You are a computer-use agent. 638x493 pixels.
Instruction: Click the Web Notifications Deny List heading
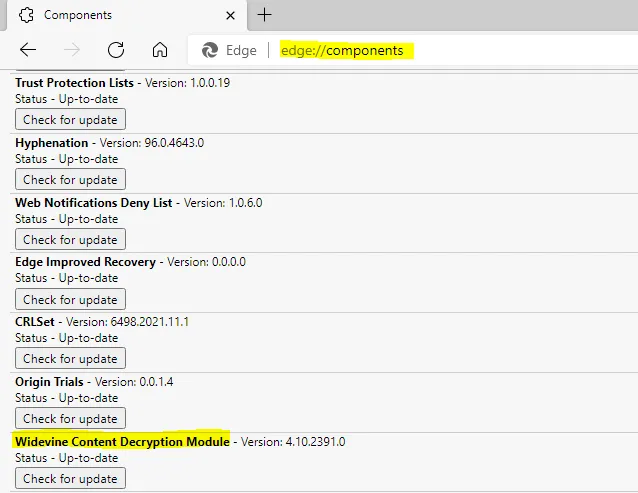(94, 203)
